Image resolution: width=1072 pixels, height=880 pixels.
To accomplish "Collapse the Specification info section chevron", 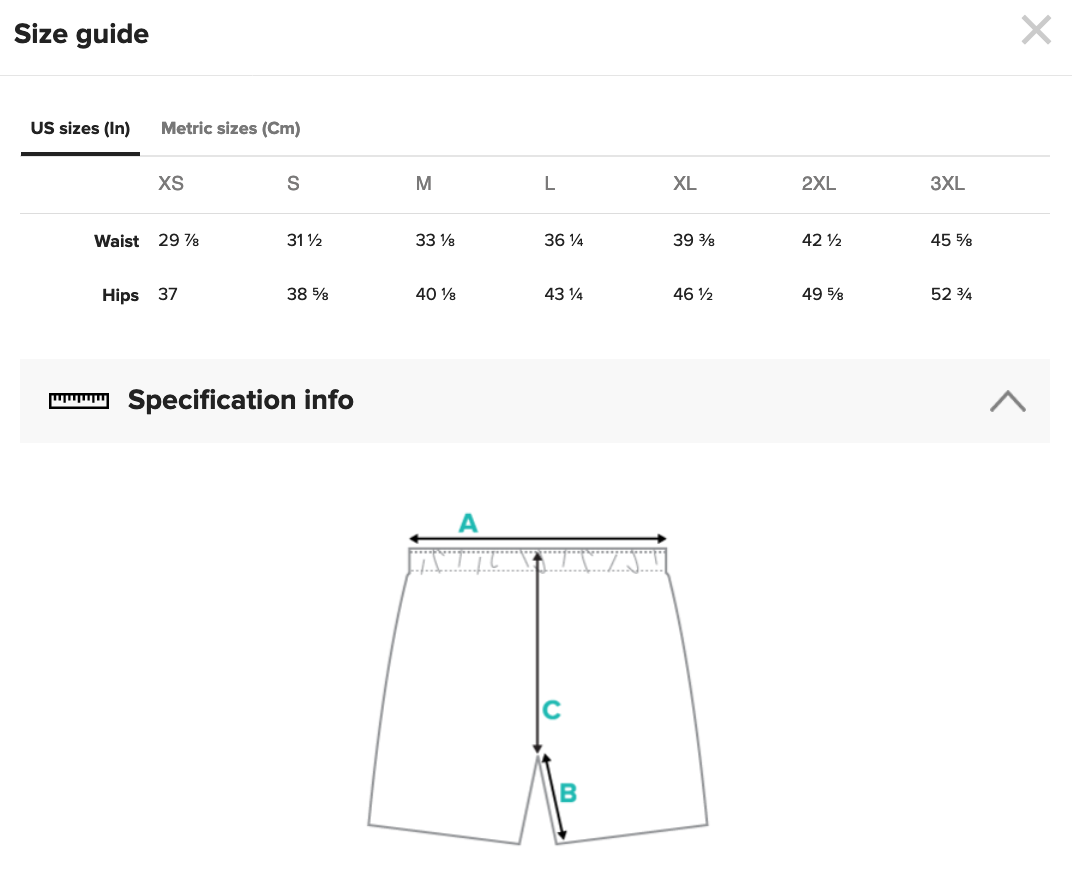I will [x=1008, y=401].
